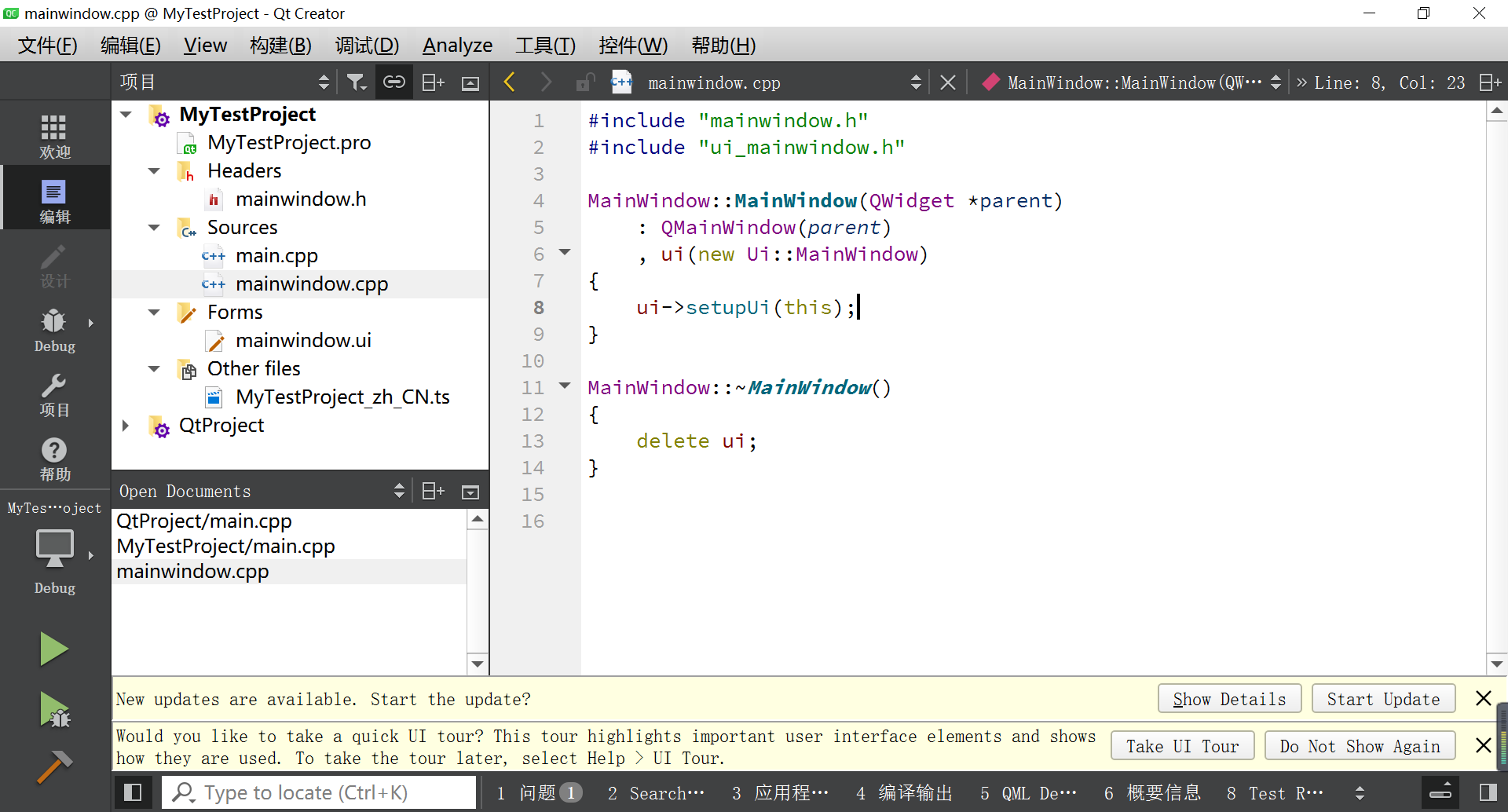Open the View menu
Viewport: 1508px width, 812px height.
coord(205,45)
